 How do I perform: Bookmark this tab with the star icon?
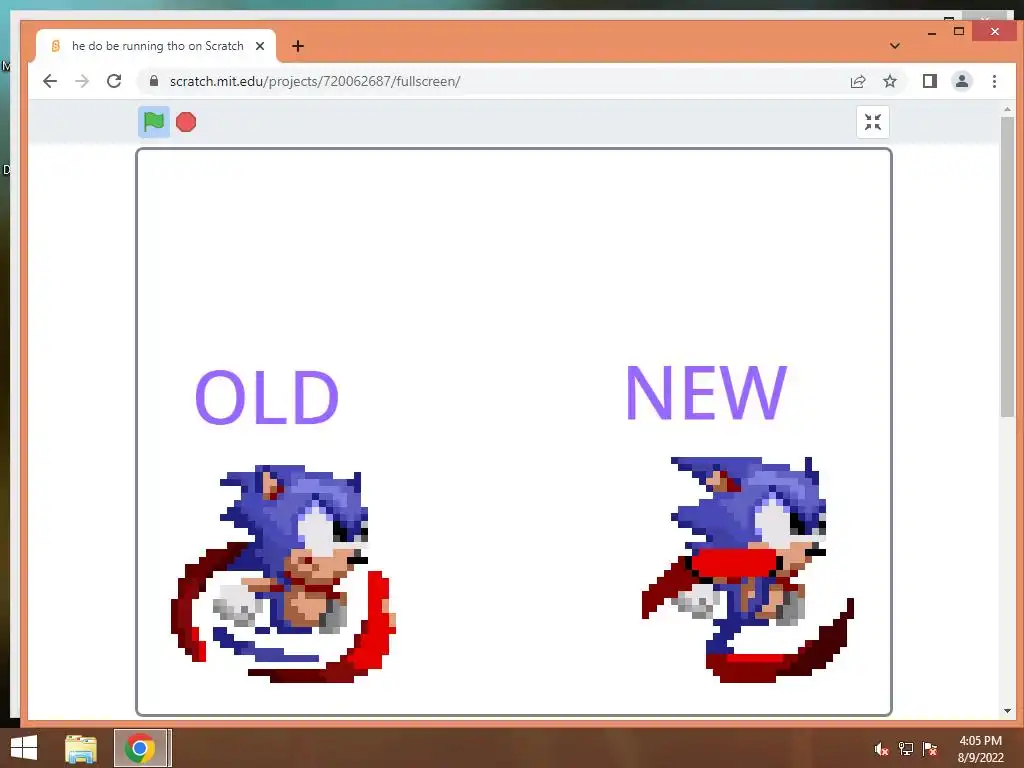tap(889, 81)
